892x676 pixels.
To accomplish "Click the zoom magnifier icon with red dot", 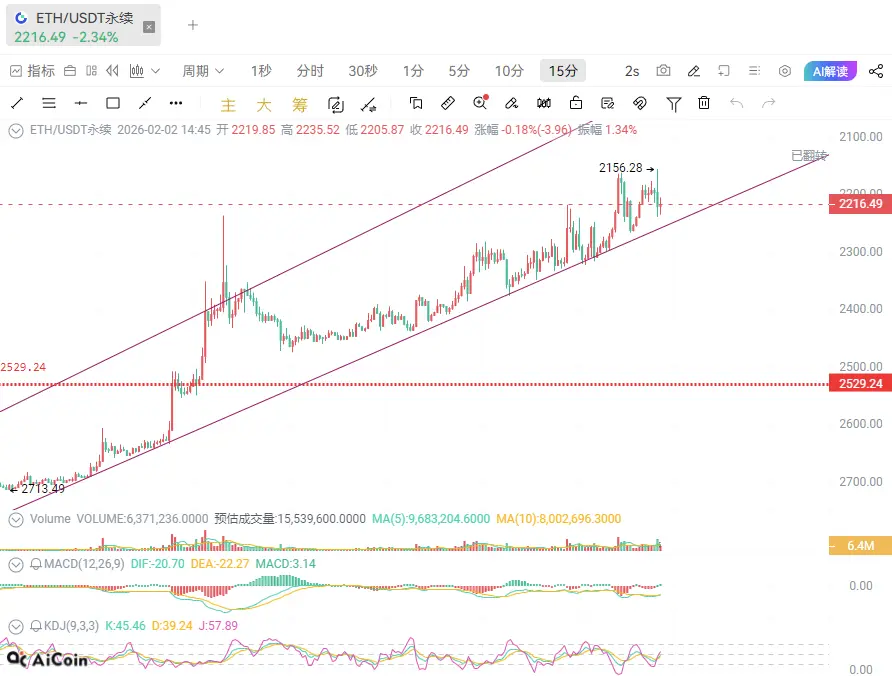I will pyautogui.click(x=481, y=102).
